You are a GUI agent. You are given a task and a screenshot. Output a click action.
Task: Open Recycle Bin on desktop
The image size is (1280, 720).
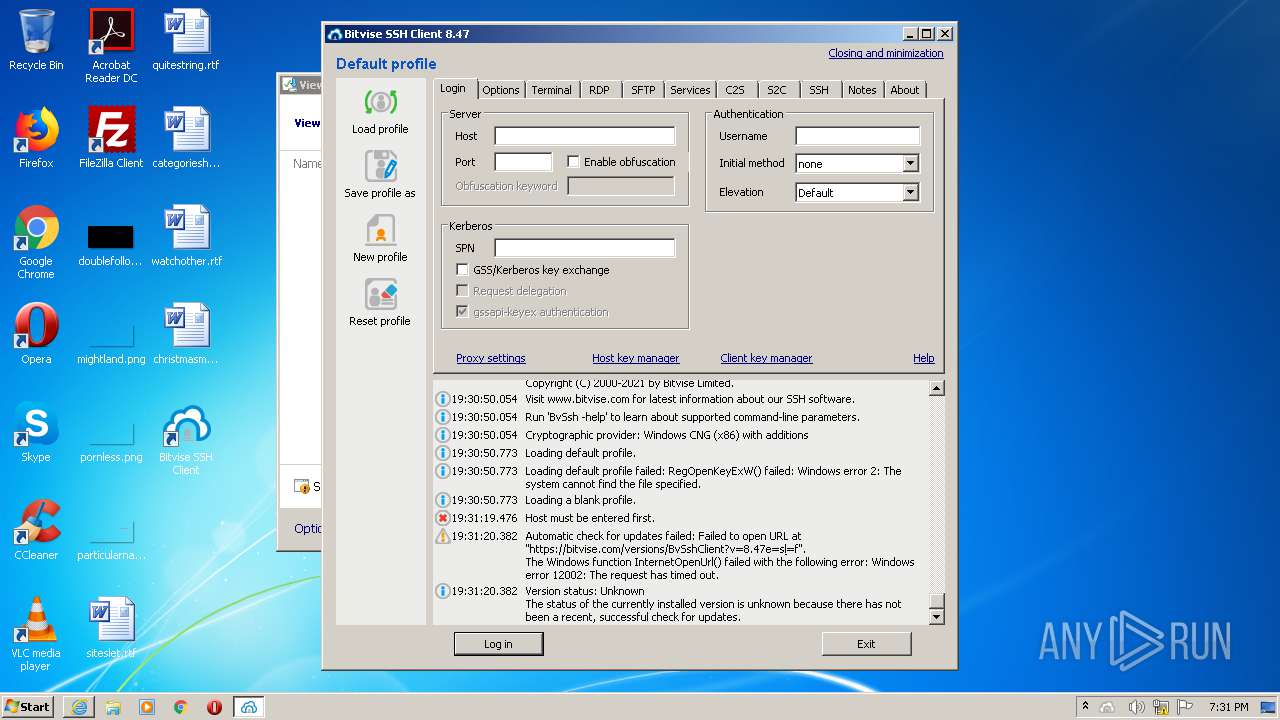coord(36,40)
